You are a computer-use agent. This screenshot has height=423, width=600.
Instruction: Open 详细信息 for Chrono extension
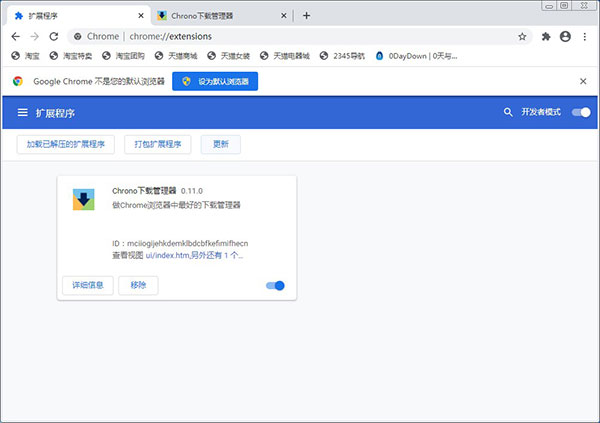click(87, 286)
